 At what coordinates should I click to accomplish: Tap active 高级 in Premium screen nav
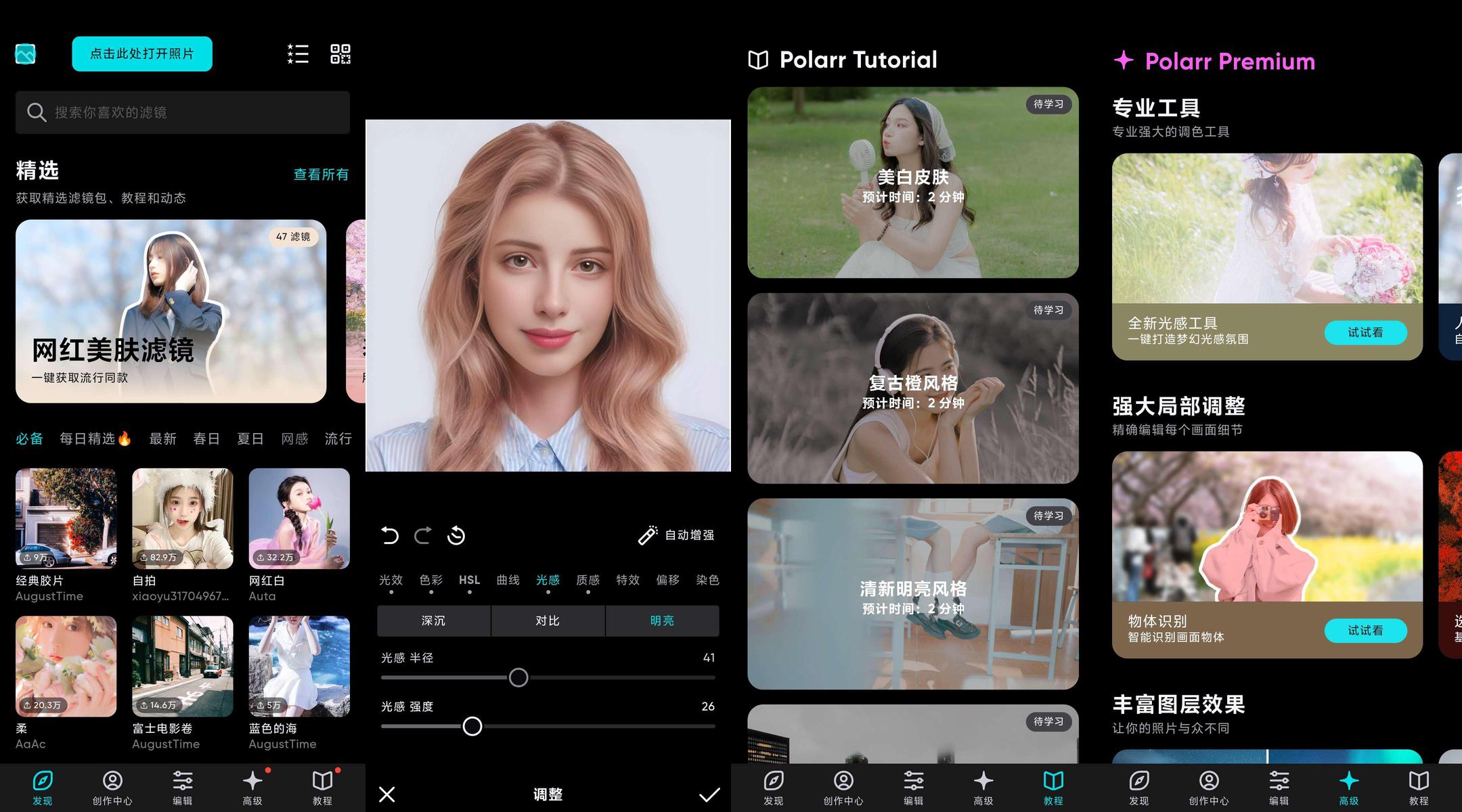click(x=1349, y=788)
